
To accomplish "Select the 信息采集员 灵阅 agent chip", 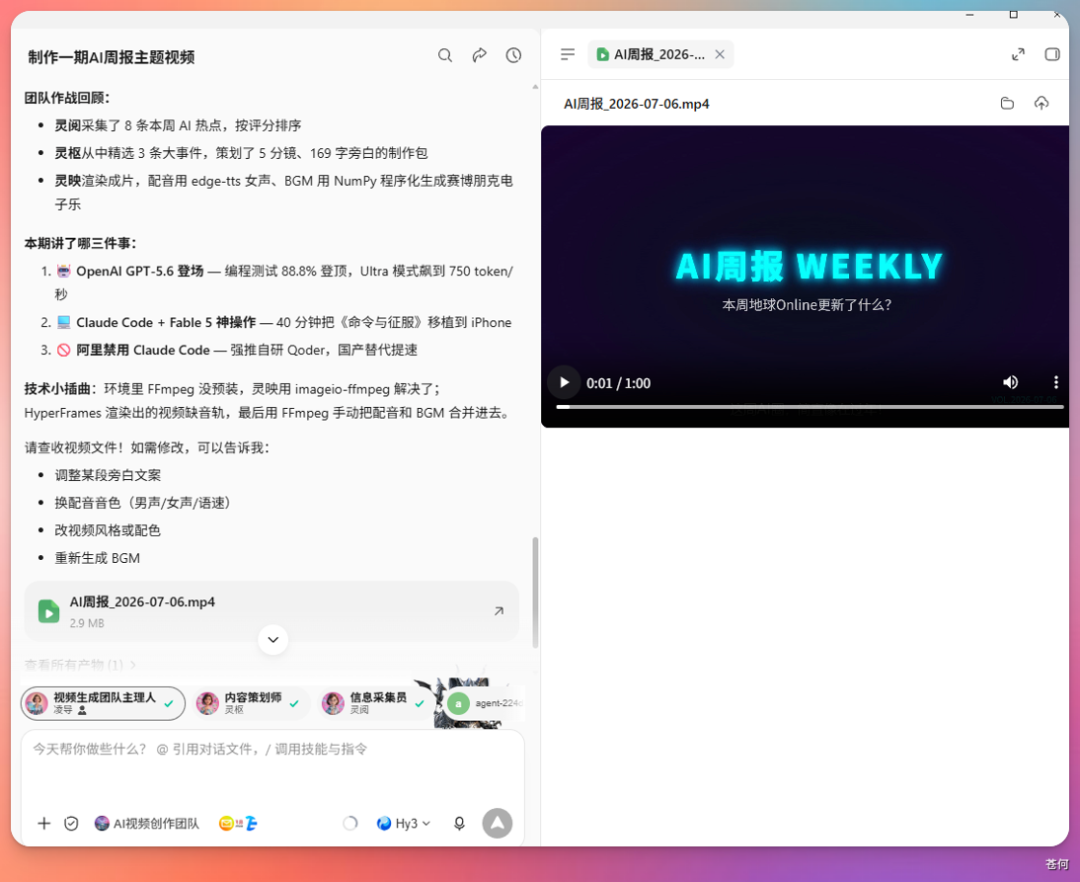I will [x=375, y=703].
